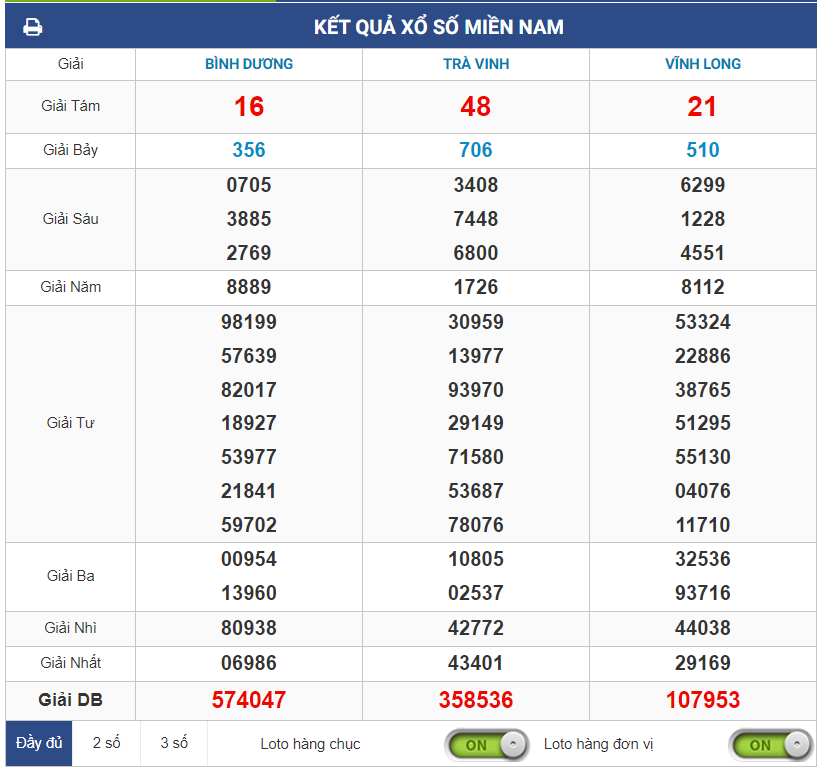Click Vĩnh Long special prize 107953
The height and width of the screenshot is (775, 823).
tap(702, 700)
